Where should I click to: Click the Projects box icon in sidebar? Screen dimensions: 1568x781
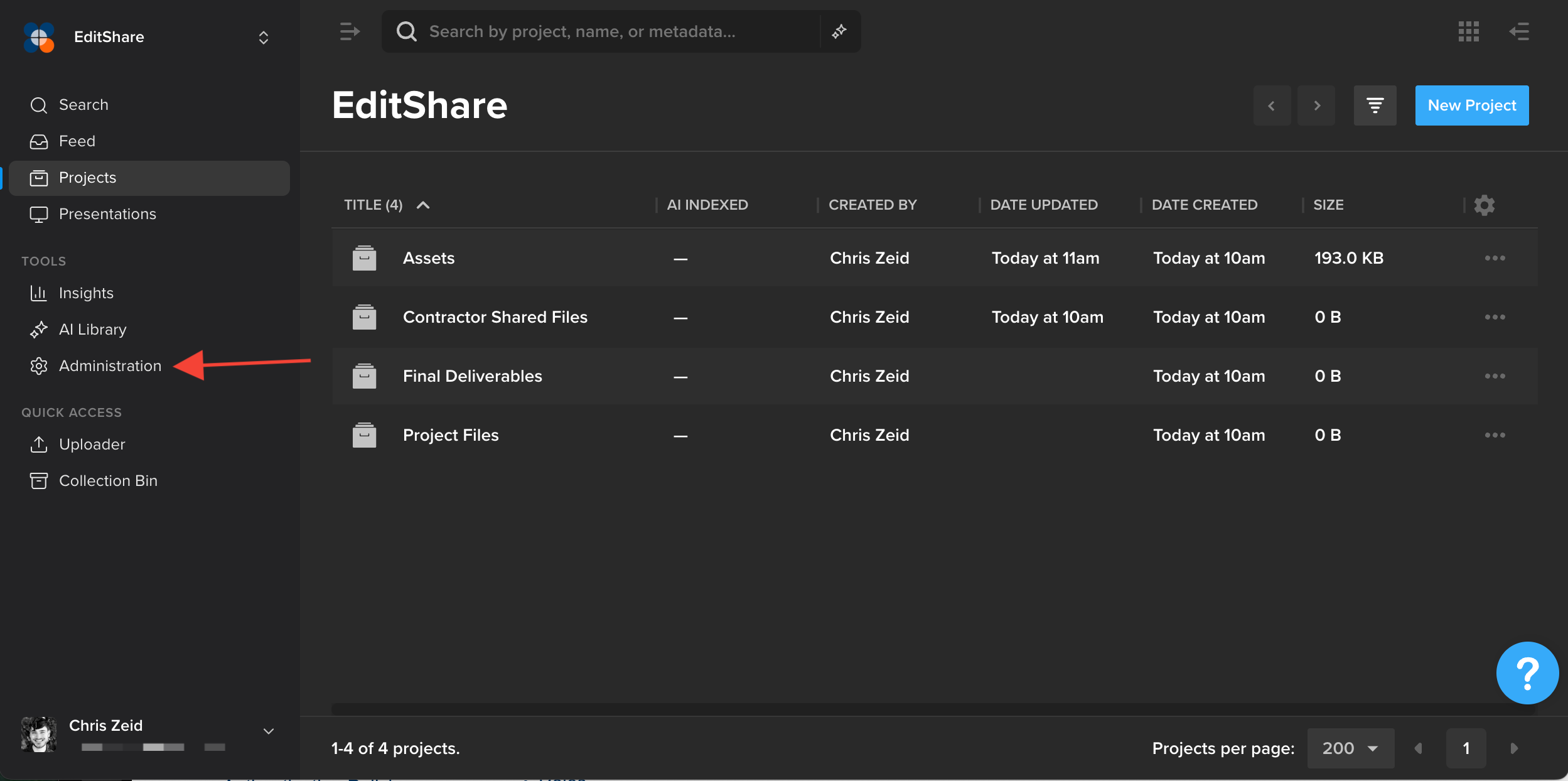(x=39, y=178)
